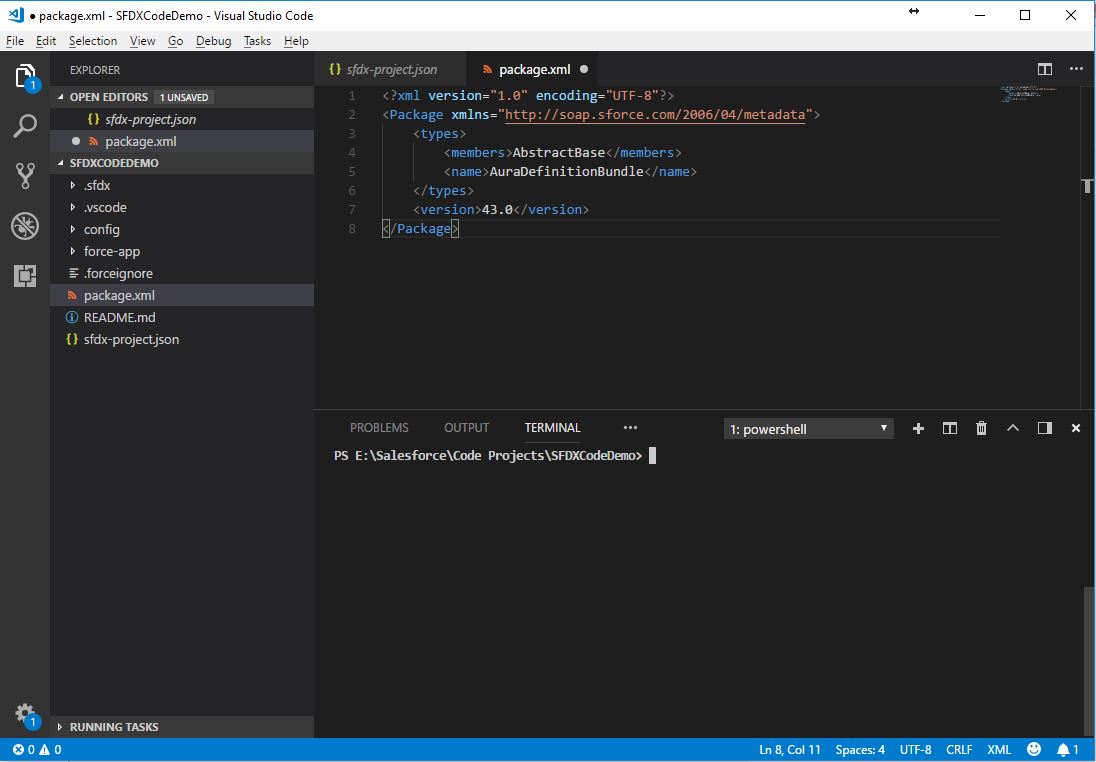
Task: Switch to the Output panel tab
Action: point(466,428)
